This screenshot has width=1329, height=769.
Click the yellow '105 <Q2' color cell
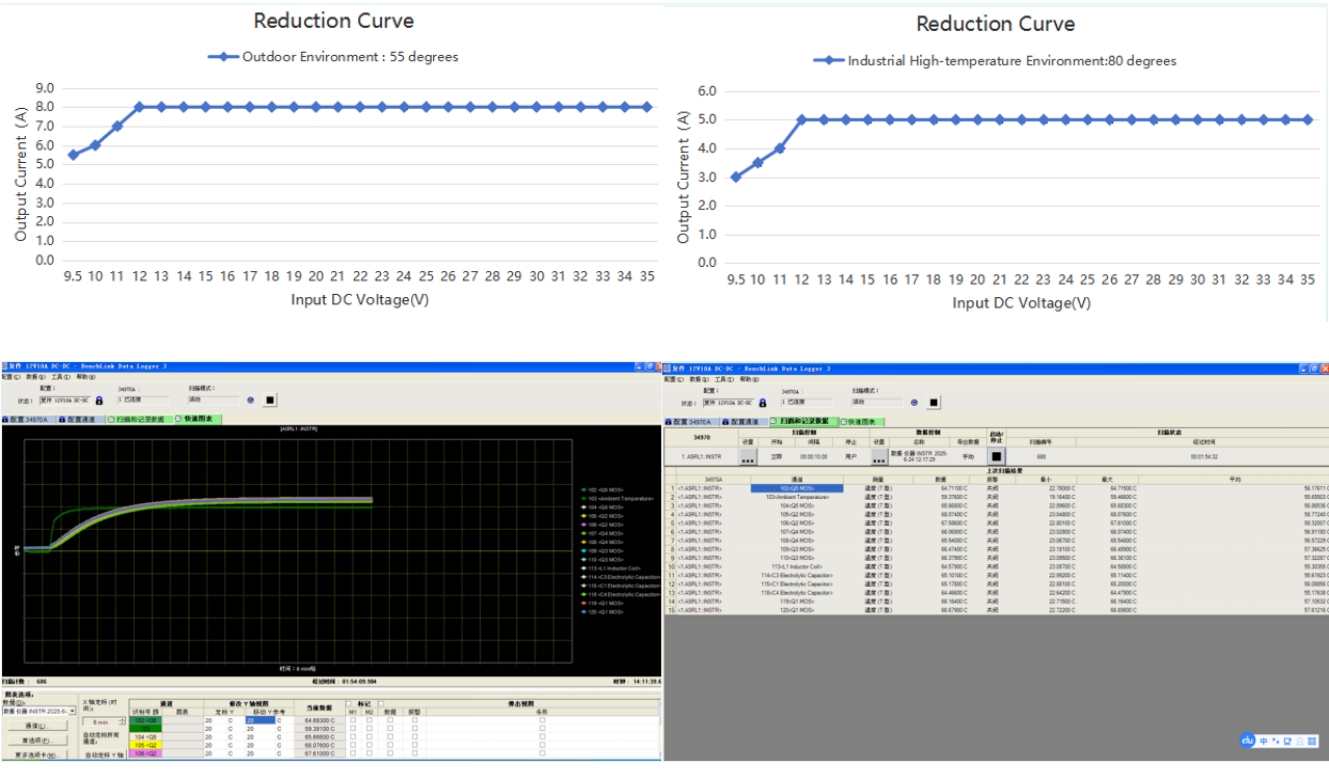point(145,745)
